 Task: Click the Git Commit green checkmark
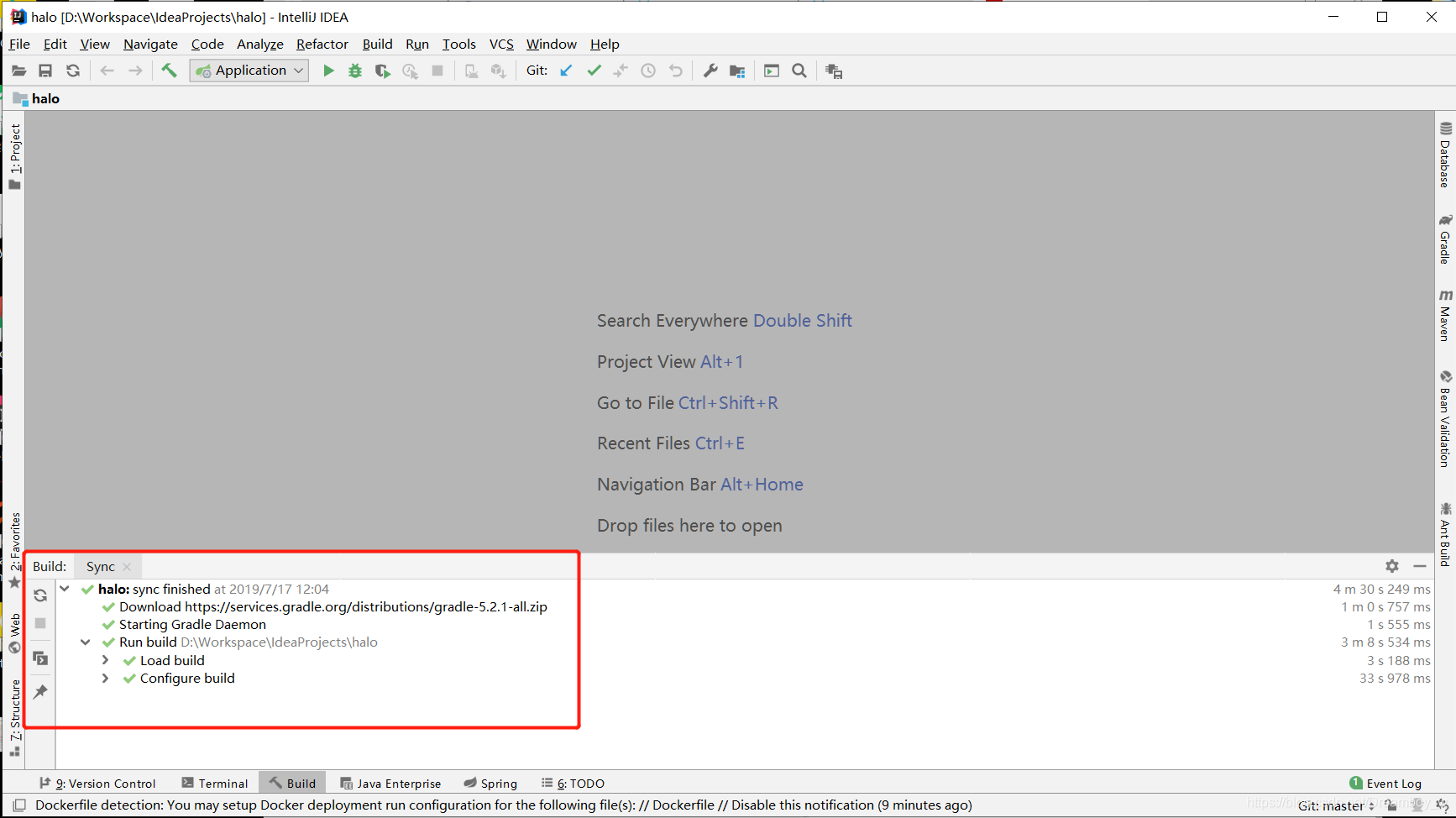coord(594,71)
